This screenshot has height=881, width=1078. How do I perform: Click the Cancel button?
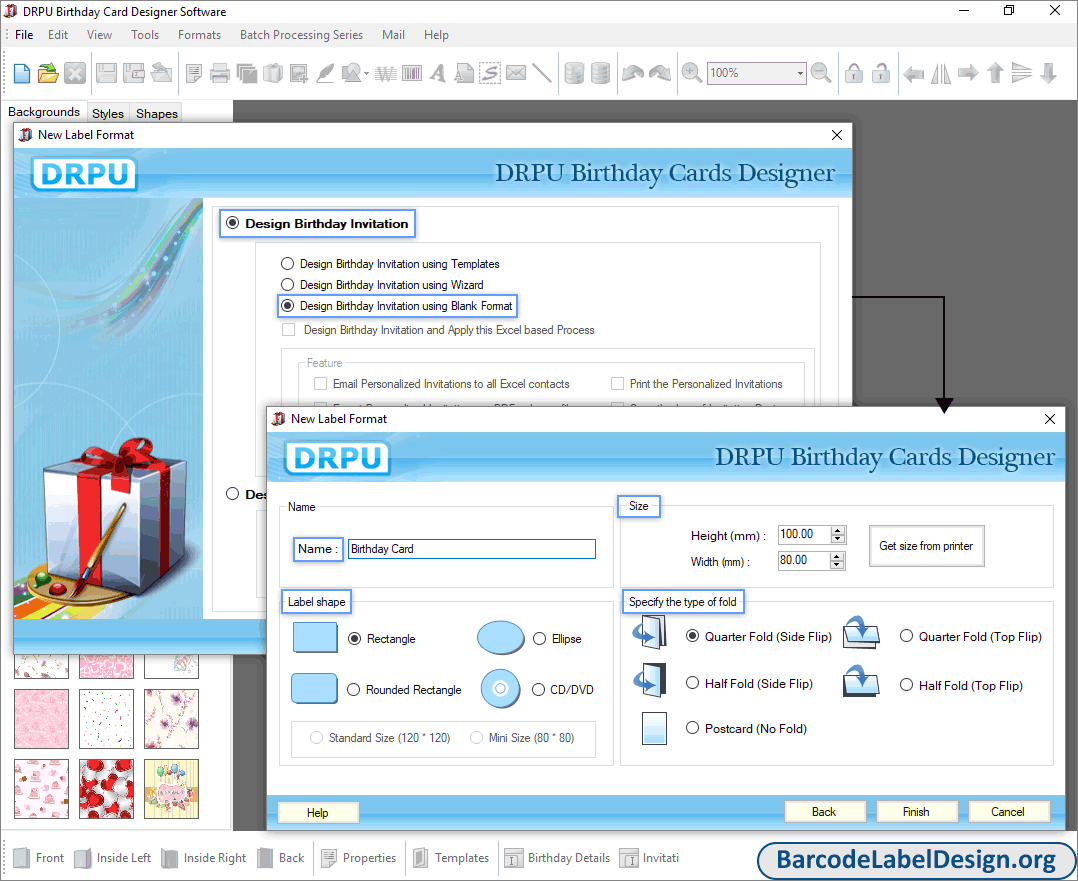[x=1008, y=812]
